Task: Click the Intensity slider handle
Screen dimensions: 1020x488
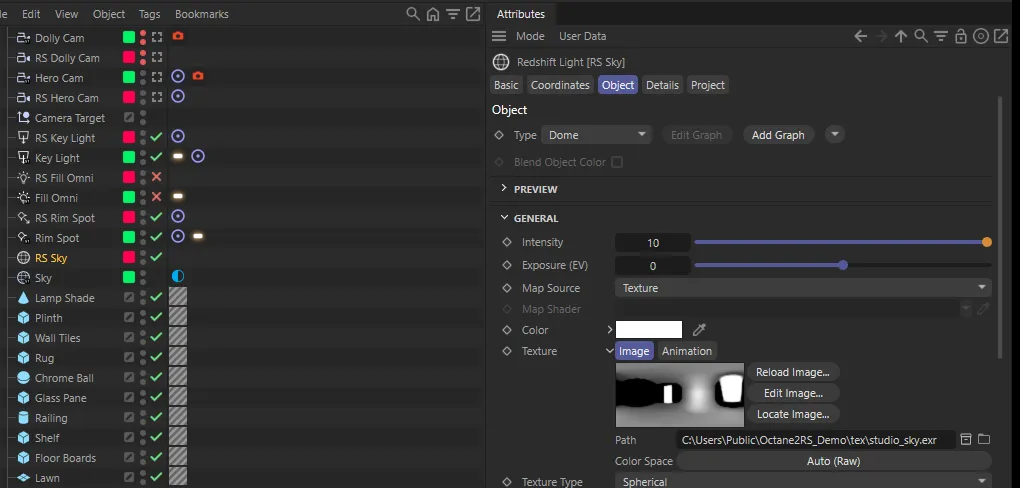Action: 987,242
